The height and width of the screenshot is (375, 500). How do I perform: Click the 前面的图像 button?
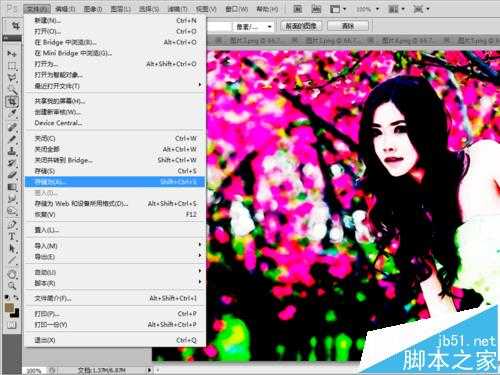tap(301, 26)
